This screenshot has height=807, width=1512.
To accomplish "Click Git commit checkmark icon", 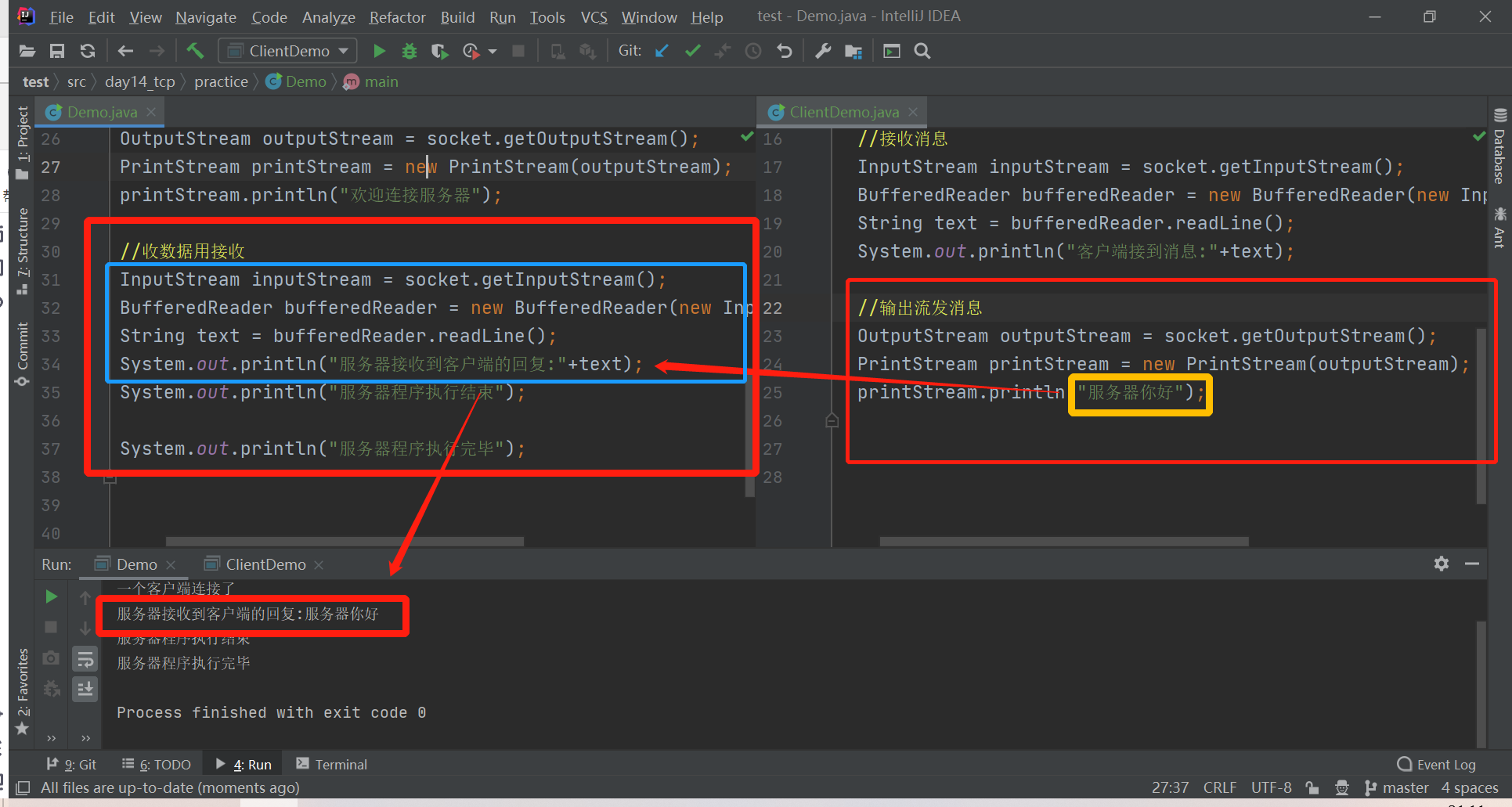I will click(x=692, y=51).
